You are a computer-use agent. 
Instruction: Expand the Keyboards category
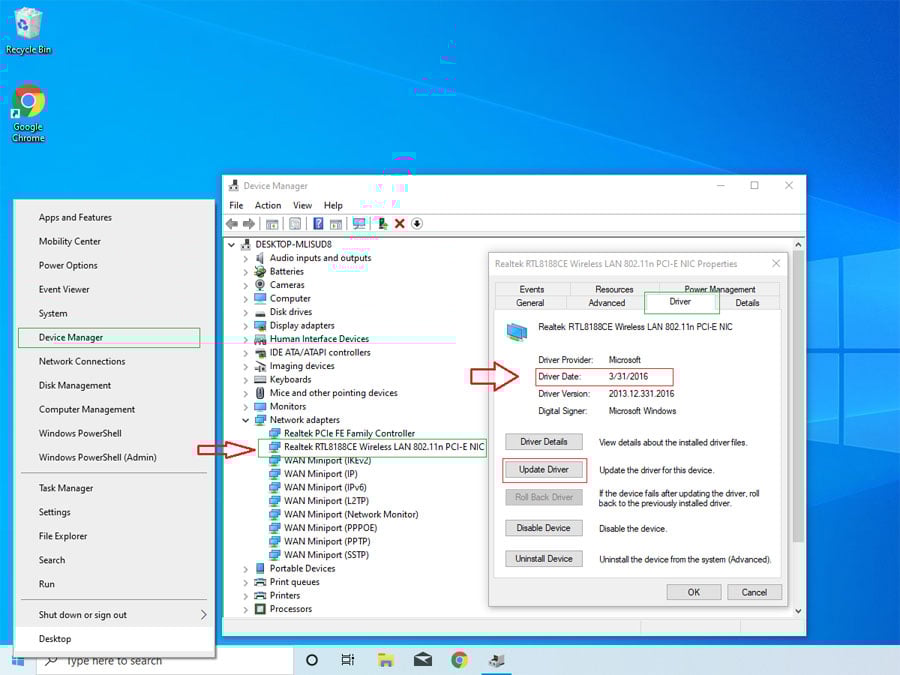tap(246, 380)
